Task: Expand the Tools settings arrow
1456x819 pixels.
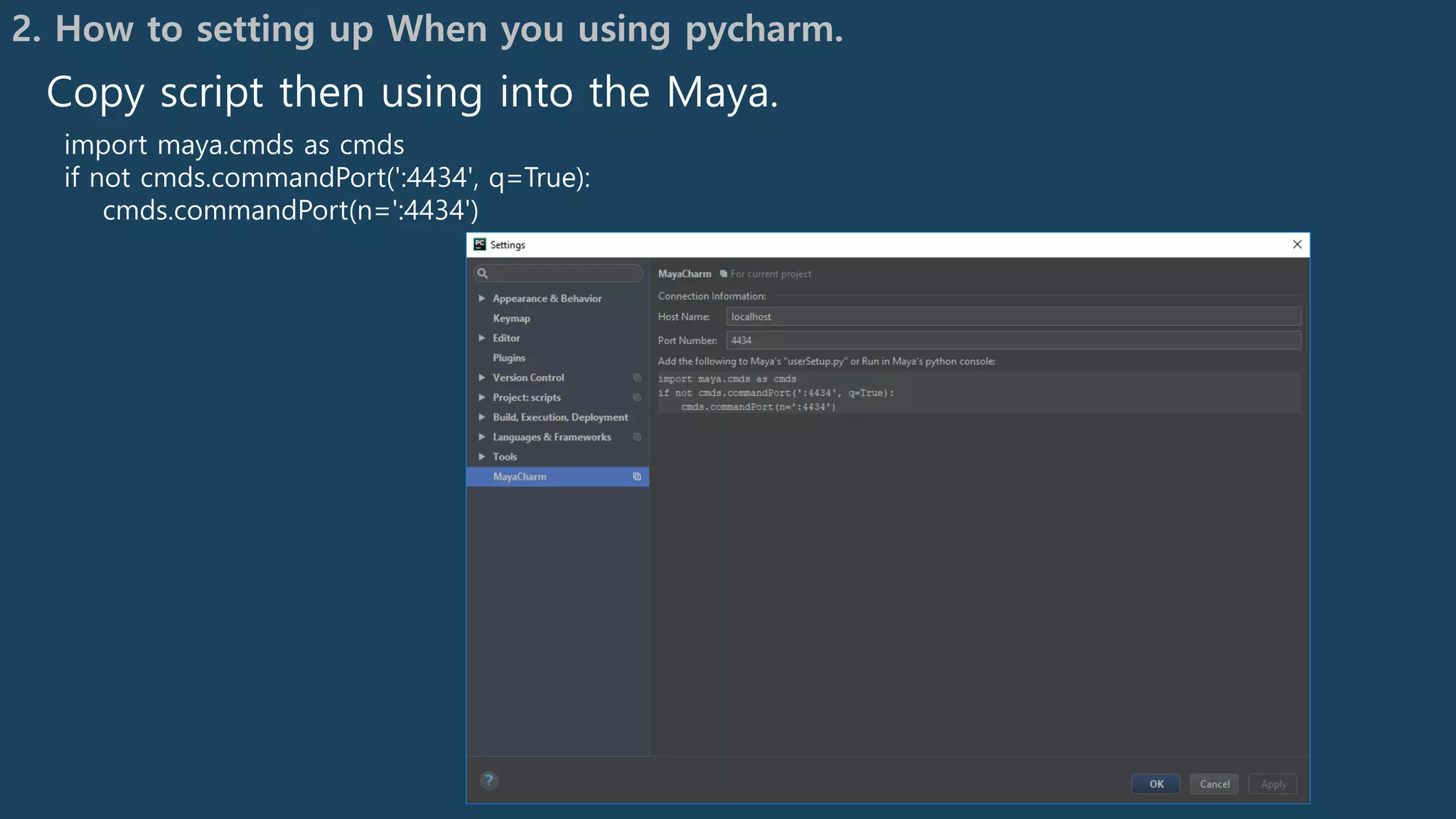Action: pos(482,456)
